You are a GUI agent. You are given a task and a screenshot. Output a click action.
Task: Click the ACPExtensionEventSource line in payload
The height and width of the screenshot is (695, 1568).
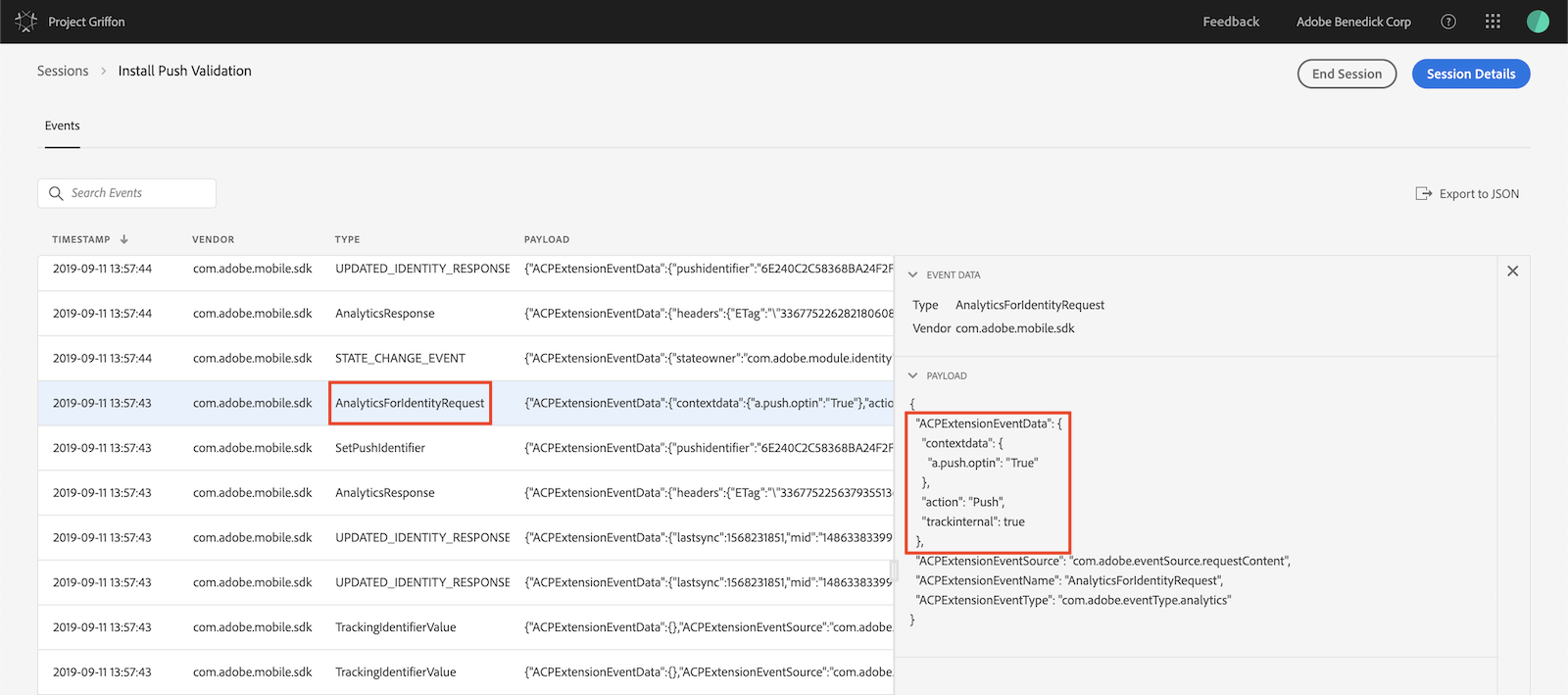pyautogui.click(x=1103, y=561)
